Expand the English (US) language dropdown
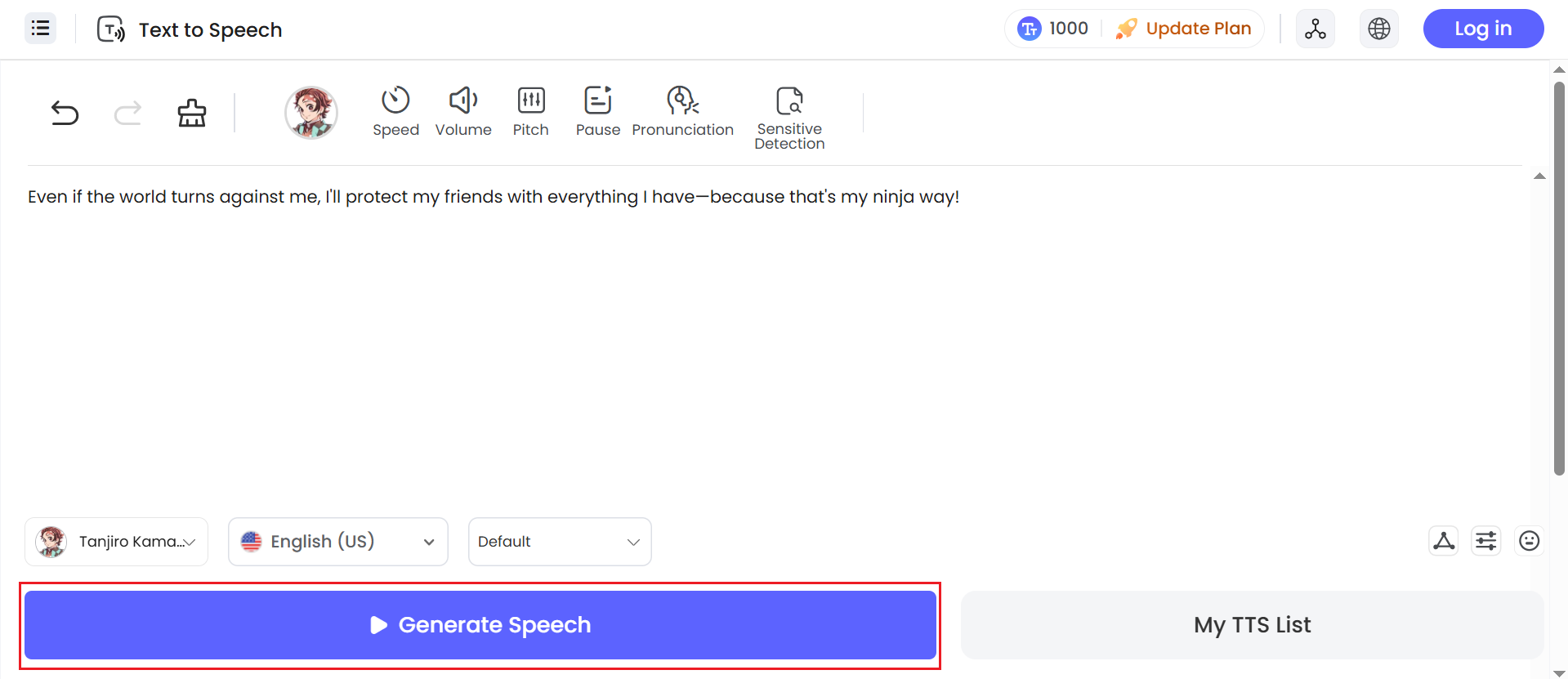Screen dimensions: 1568x679 [x=338, y=542]
